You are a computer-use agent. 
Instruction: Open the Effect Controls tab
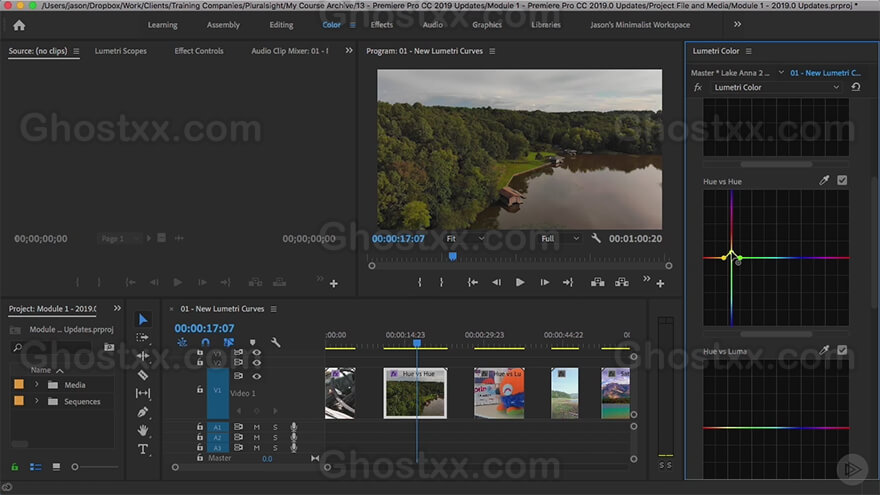click(x=199, y=51)
